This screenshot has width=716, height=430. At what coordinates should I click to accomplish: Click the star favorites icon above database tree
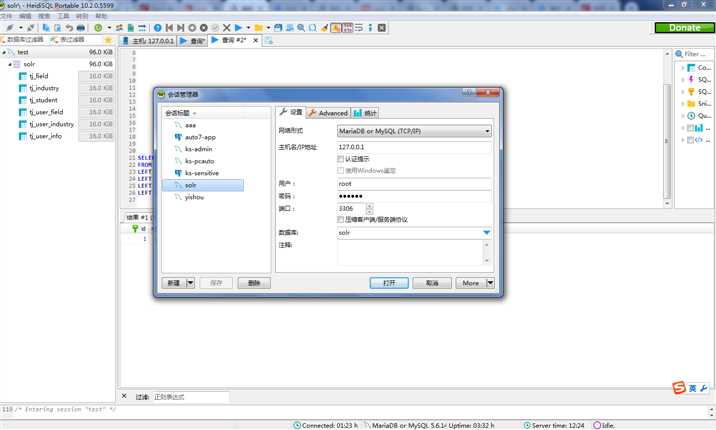108,40
